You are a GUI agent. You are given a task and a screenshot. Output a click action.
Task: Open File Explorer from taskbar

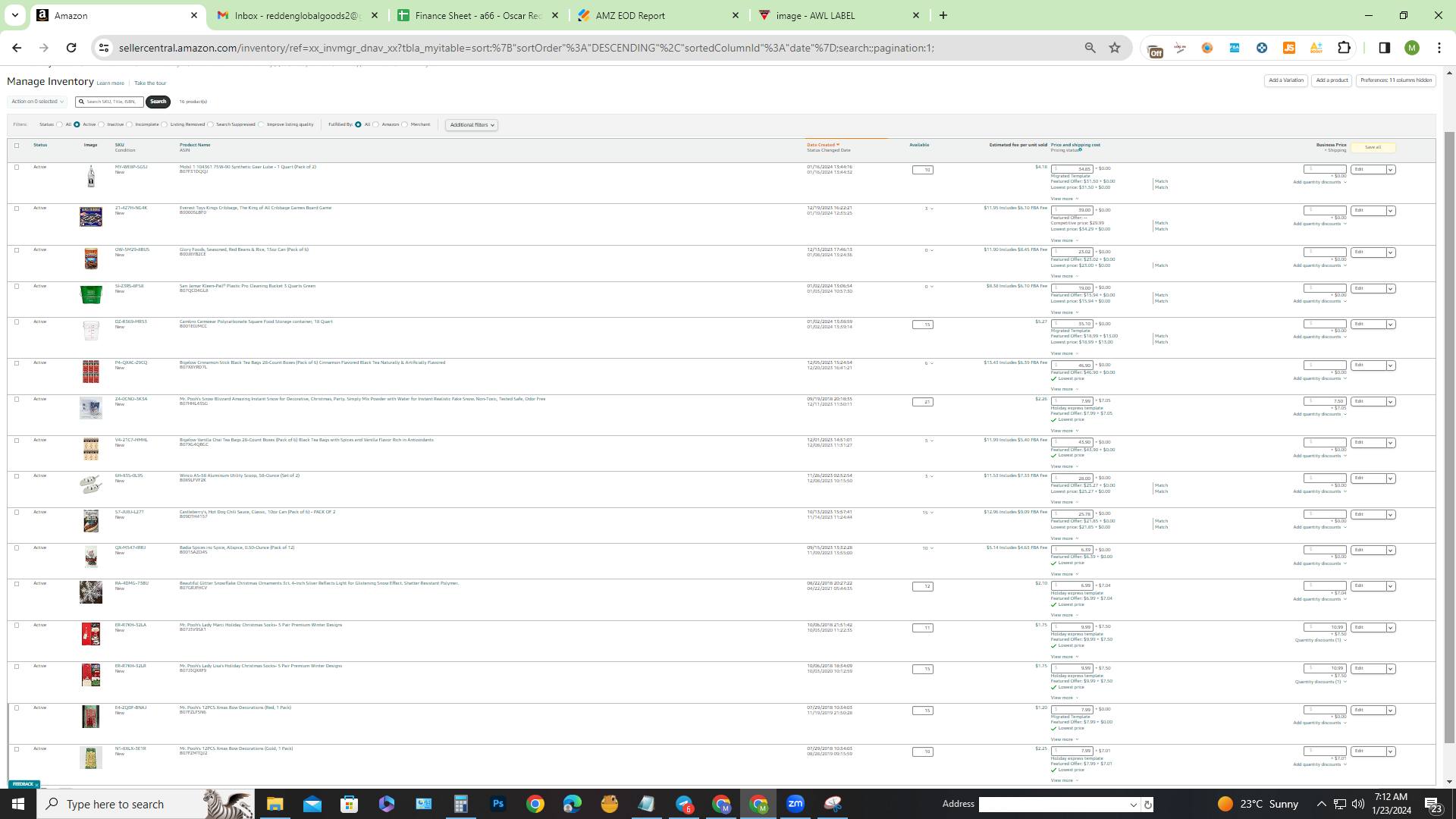click(275, 804)
